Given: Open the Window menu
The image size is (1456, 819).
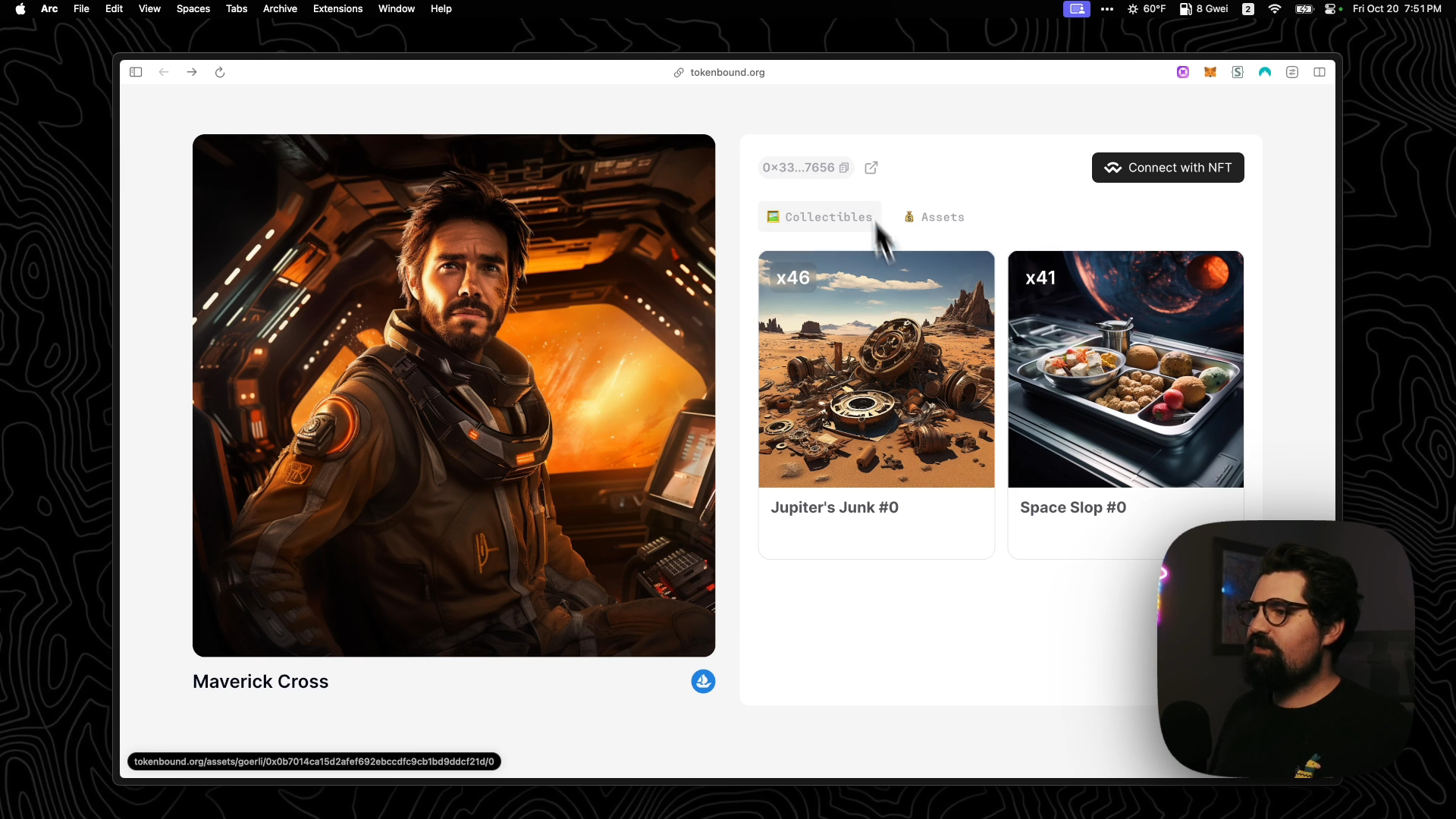Looking at the screenshot, I should pos(396,8).
